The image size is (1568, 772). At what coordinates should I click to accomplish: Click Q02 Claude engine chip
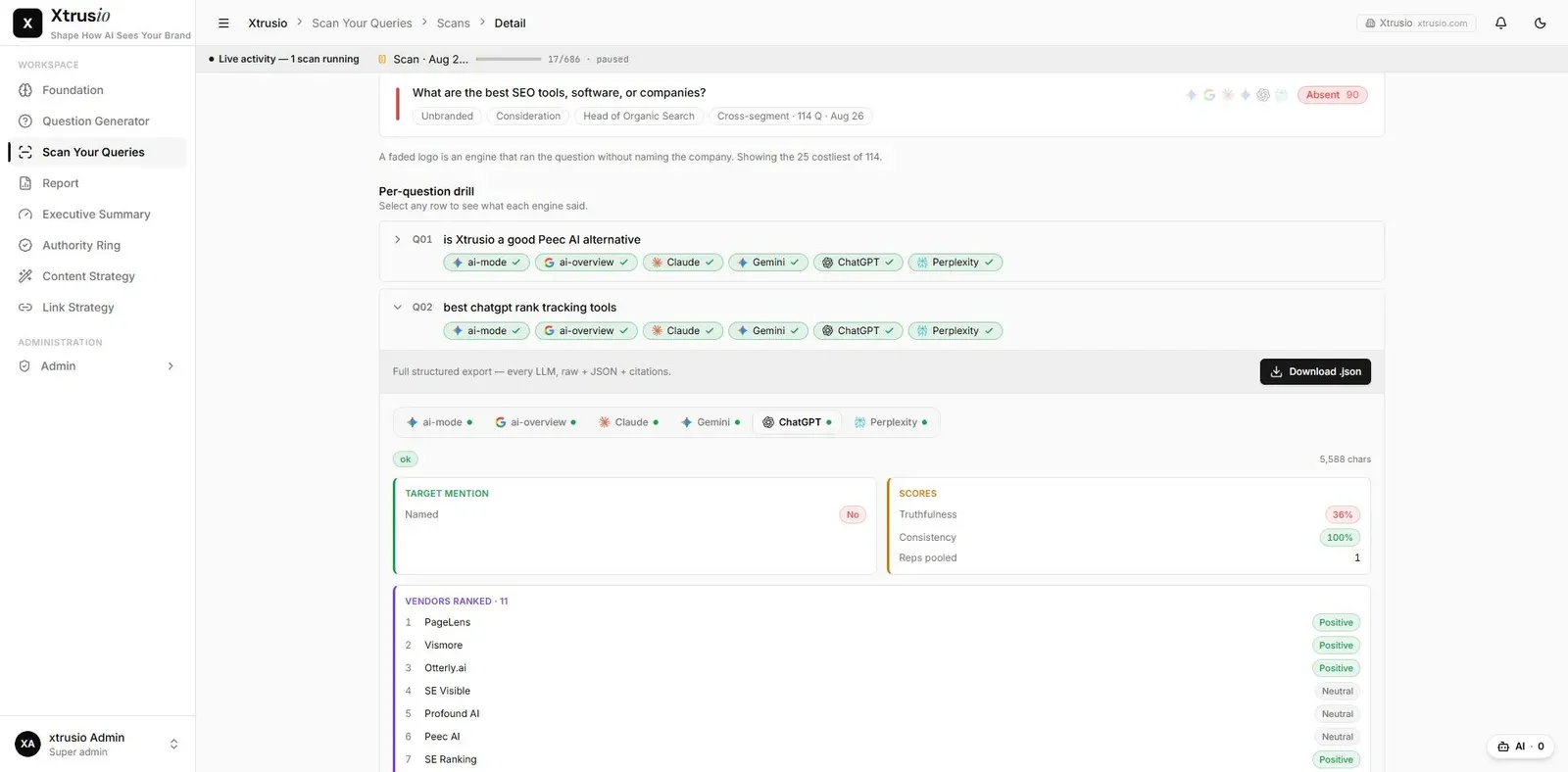pyautogui.click(x=683, y=331)
